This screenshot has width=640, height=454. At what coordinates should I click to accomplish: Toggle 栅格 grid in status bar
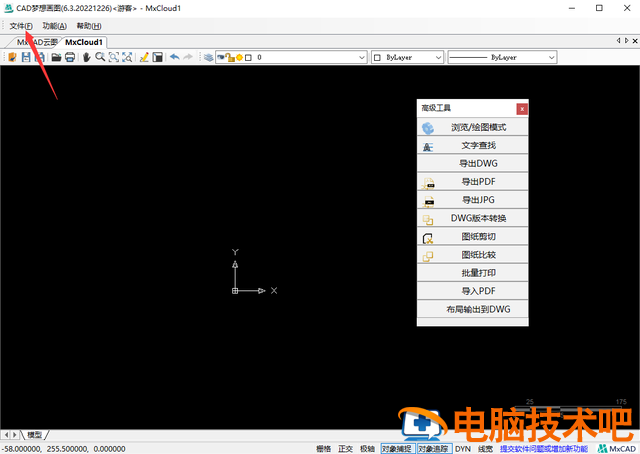point(323,449)
